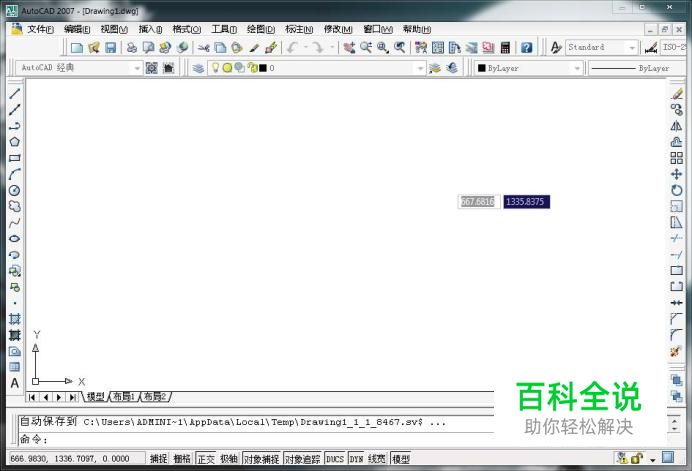Select the Multiline Text tool
The height and width of the screenshot is (471, 692).
point(15,383)
